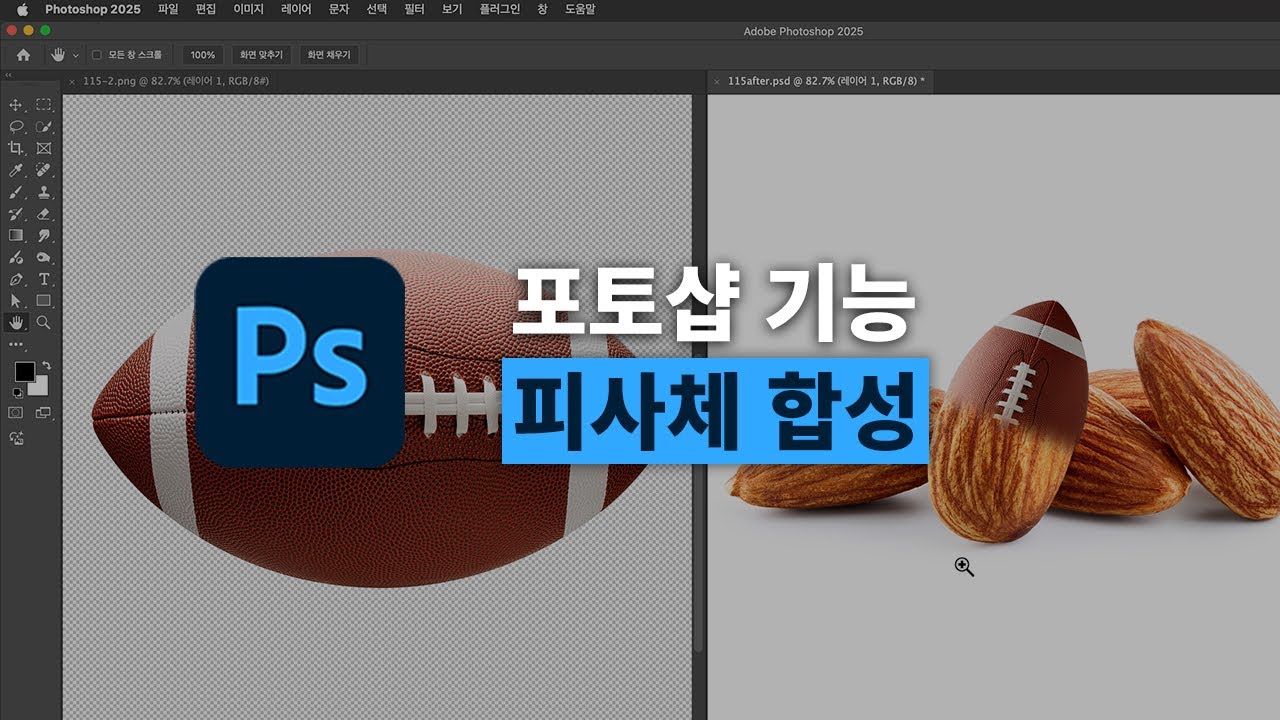Toggle Quick Mask mode

point(16,412)
